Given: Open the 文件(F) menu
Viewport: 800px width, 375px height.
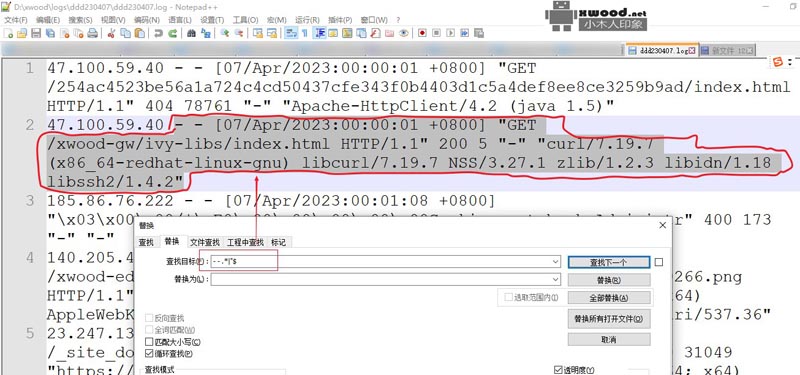Looking at the screenshot, I should click(x=16, y=20).
